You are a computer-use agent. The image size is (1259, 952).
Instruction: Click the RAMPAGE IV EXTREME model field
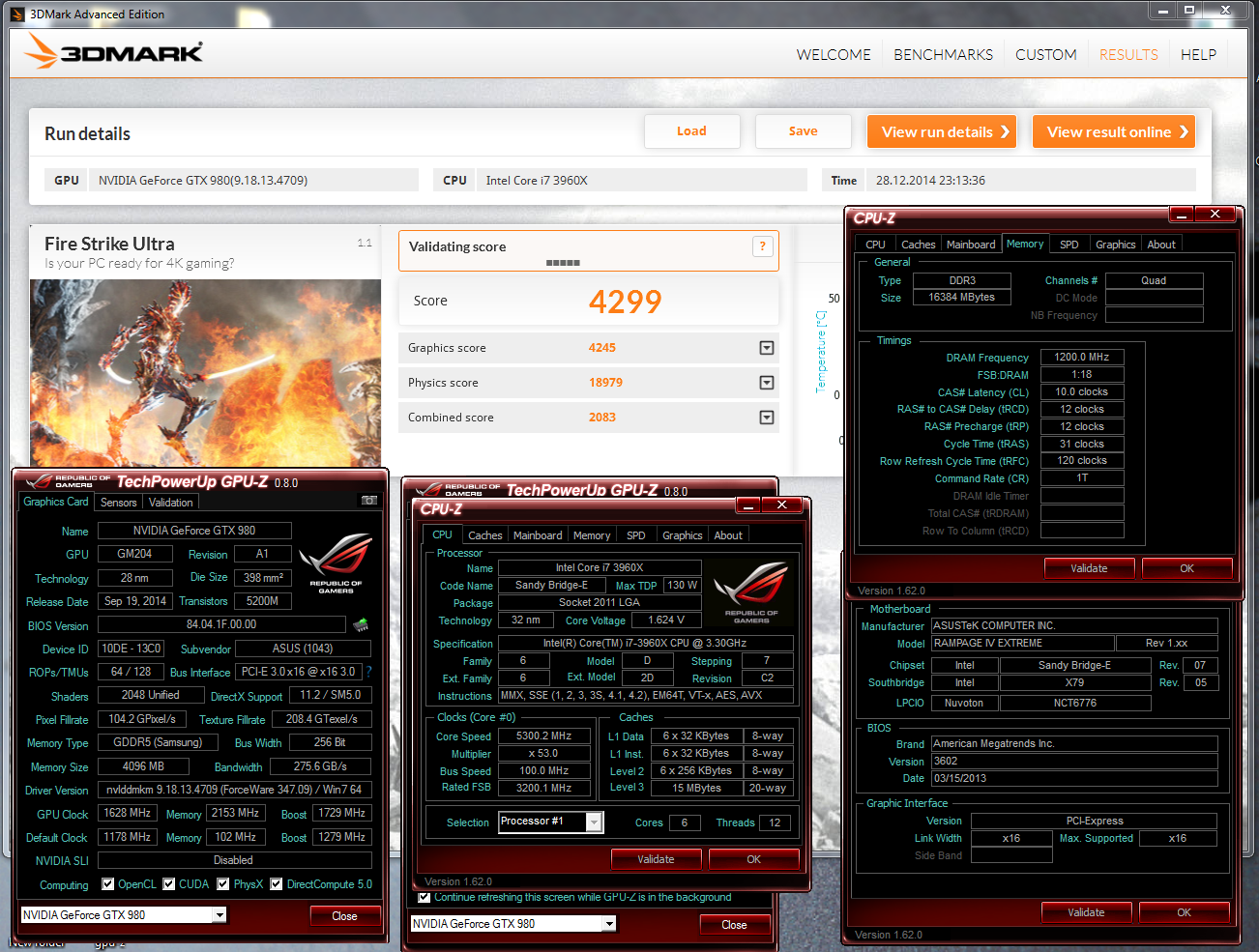(1021, 644)
